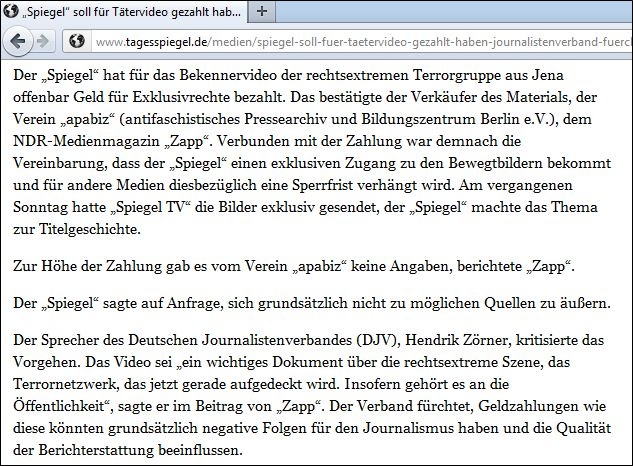Click the word 'Öffentlichkeit' in the quote
The width and height of the screenshot is (633, 466).
click(x=59, y=406)
